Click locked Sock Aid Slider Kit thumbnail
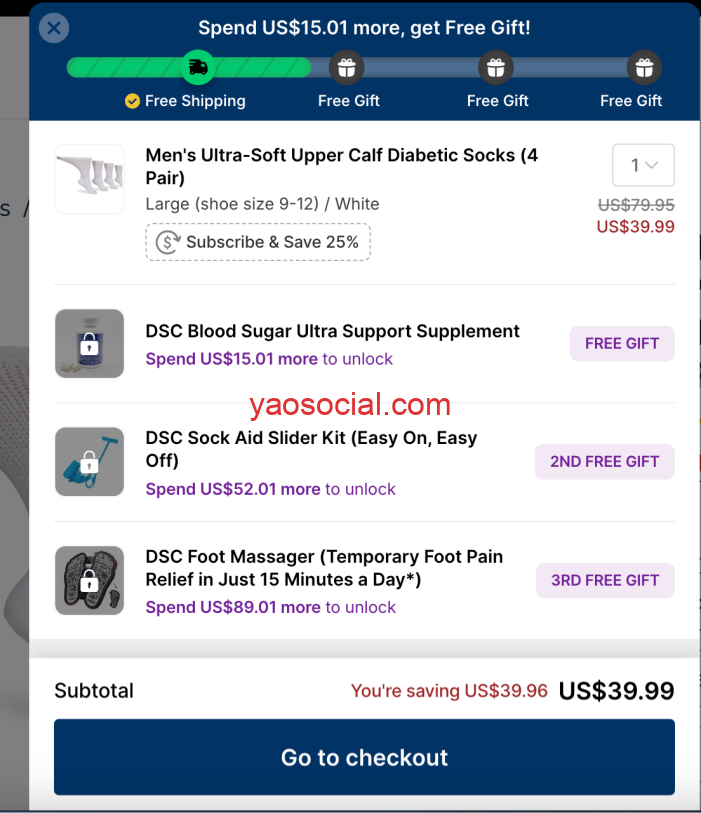701x813 pixels. click(x=89, y=461)
